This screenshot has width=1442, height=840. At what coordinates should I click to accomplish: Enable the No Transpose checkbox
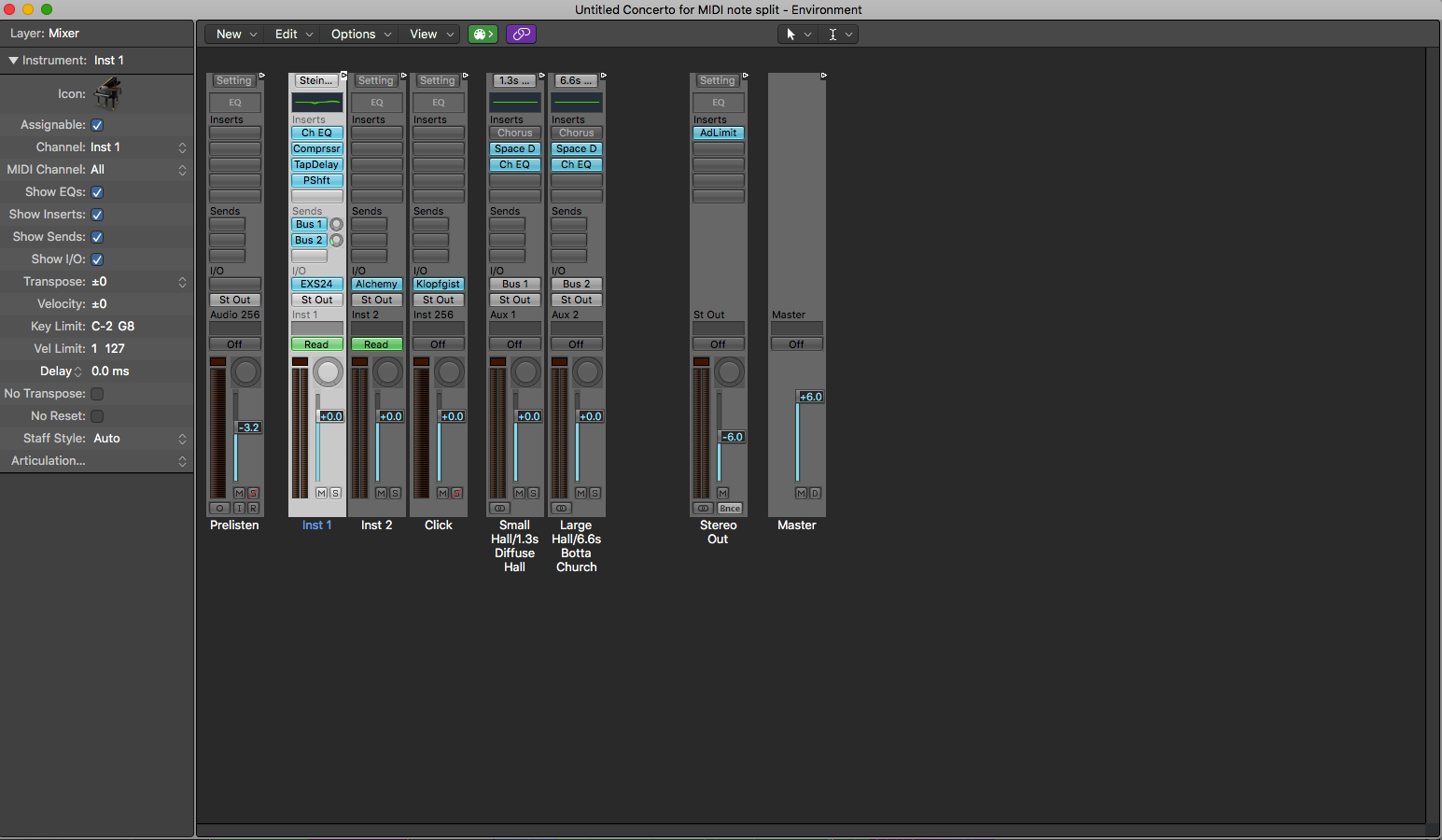97,394
